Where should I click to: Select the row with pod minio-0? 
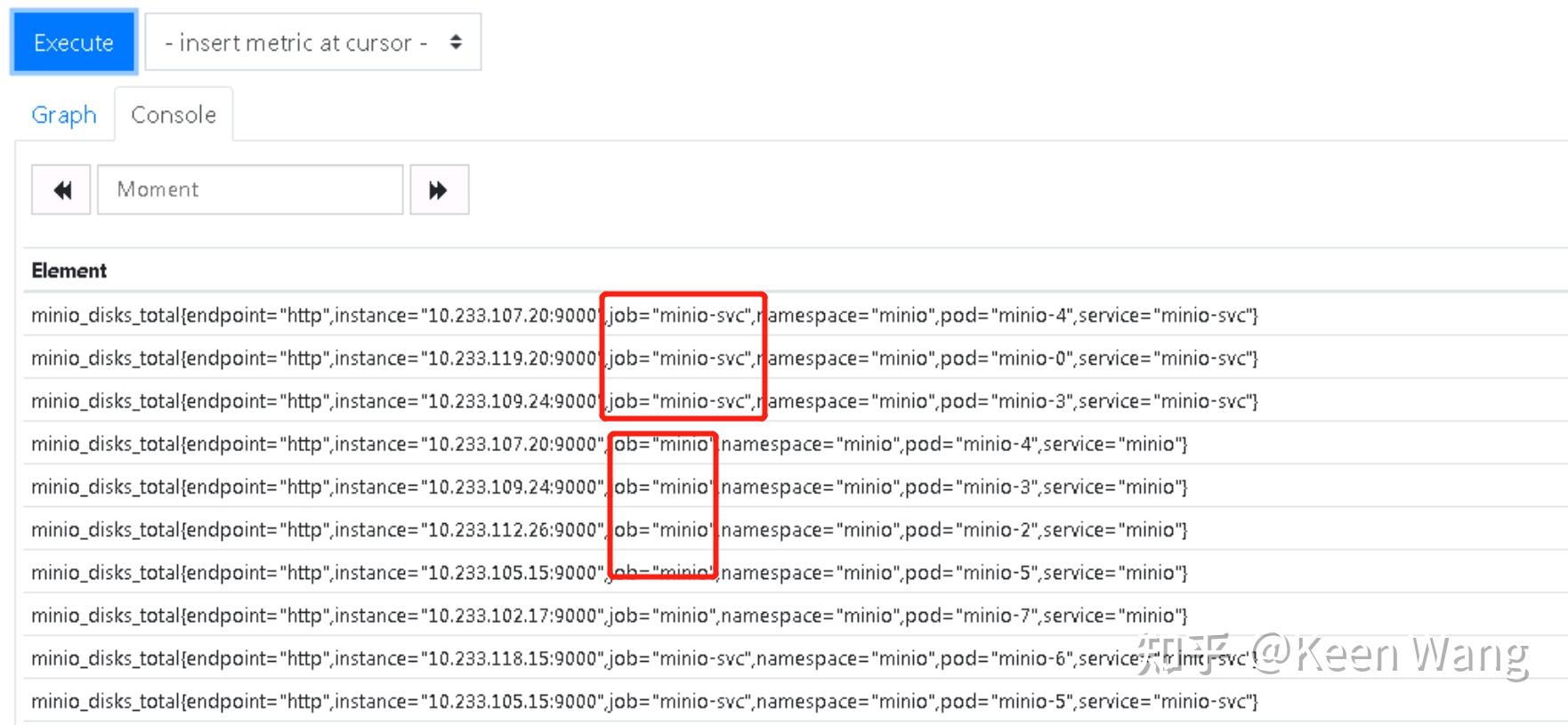pos(796,358)
